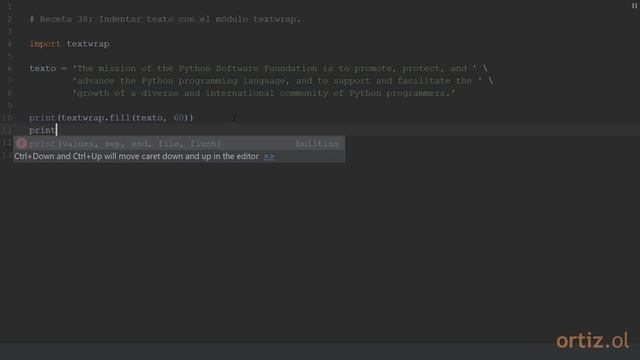Click the string line starting 'advance the Python'
Image resolution: width=640 pixels, height=360 pixels.
tap(283, 81)
